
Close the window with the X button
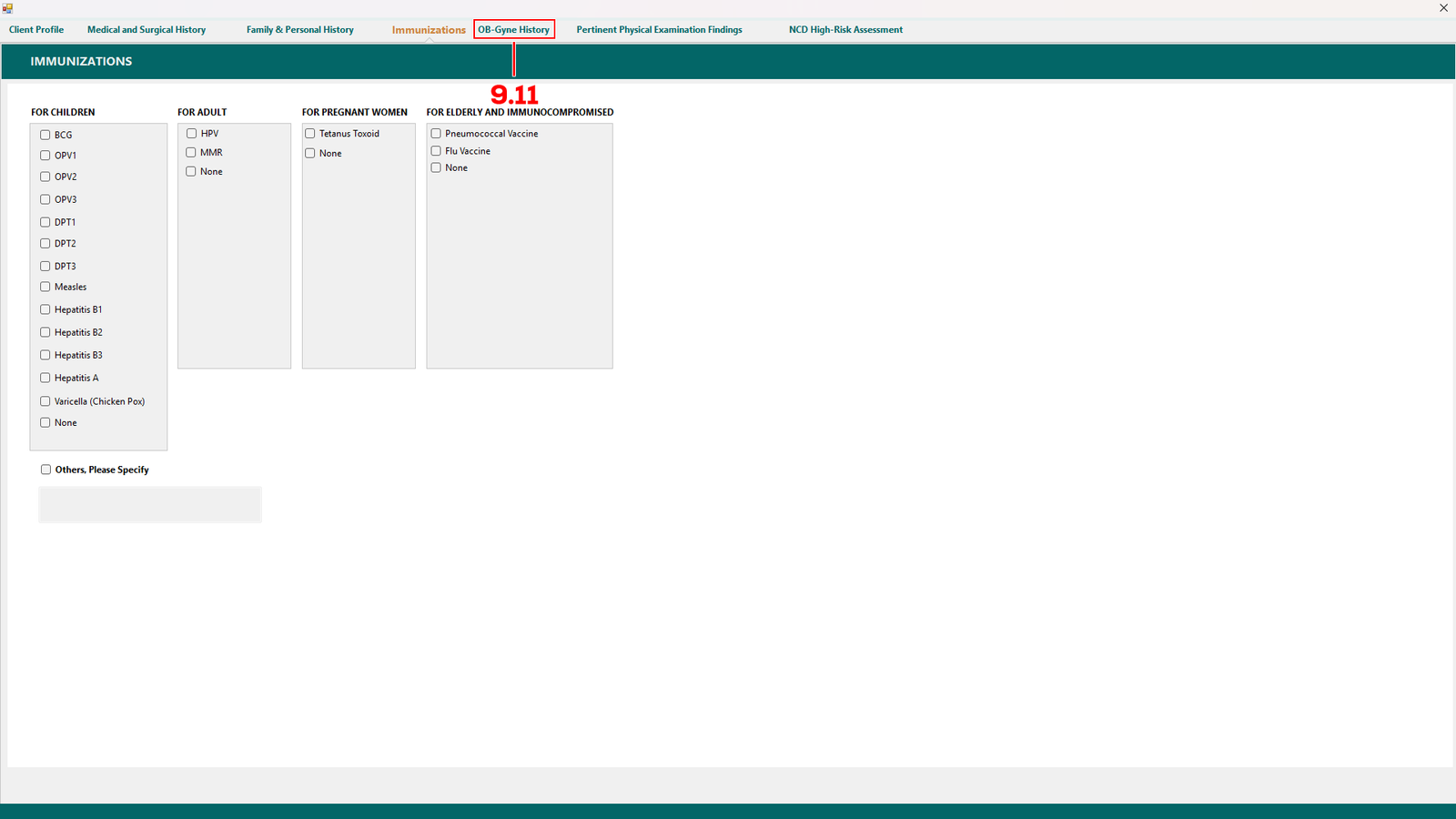click(x=1443, y=8)
